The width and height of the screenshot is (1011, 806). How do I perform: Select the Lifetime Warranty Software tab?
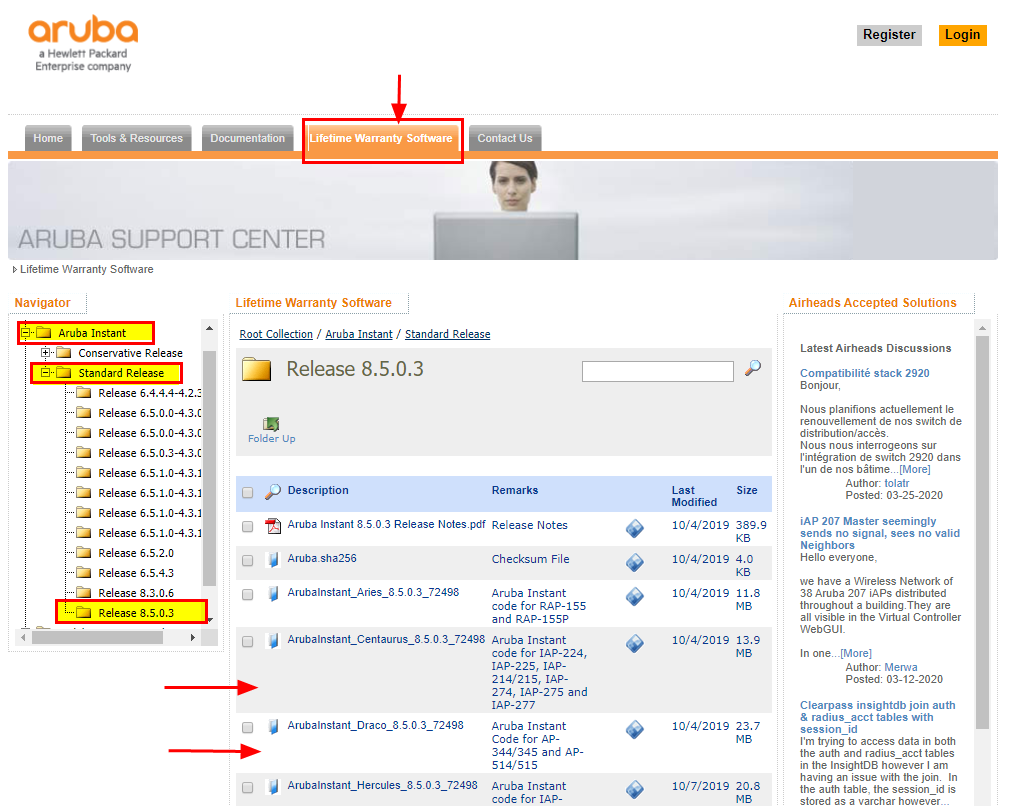[x=381, y=138]
